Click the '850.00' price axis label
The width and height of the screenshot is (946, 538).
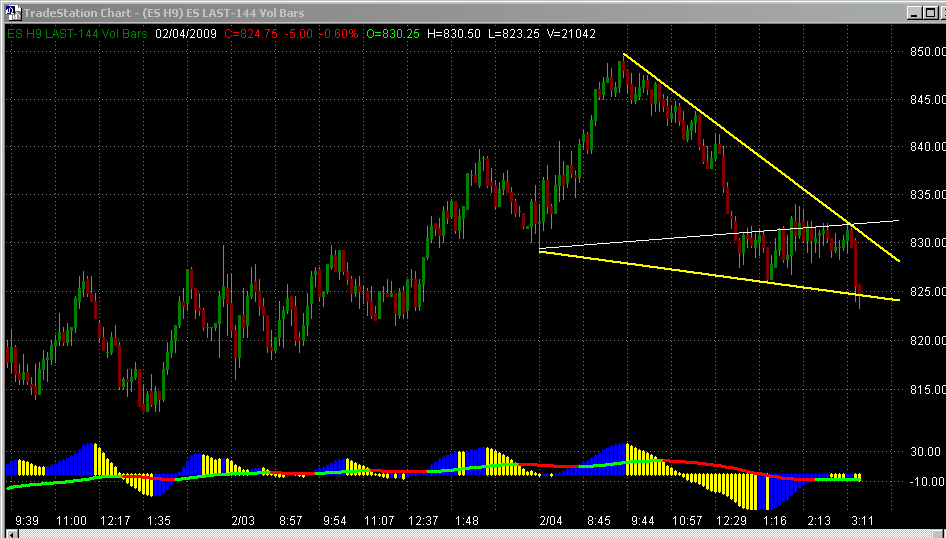(x=927, y=52)
